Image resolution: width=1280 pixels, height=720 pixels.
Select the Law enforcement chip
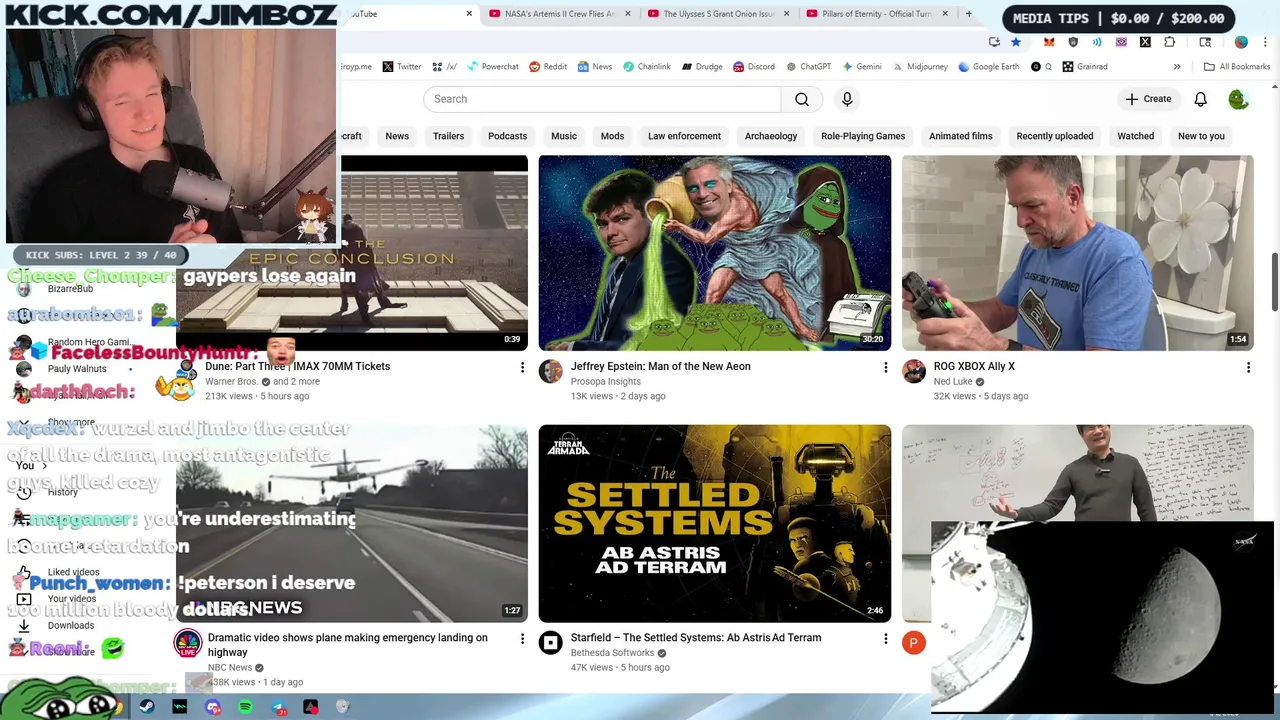point(684,136)
